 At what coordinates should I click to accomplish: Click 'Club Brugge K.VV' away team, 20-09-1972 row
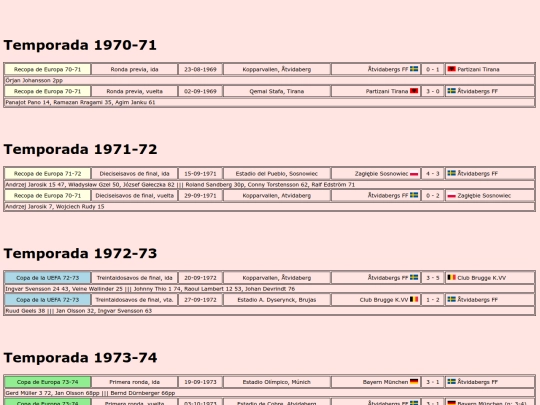coord(490,278)
